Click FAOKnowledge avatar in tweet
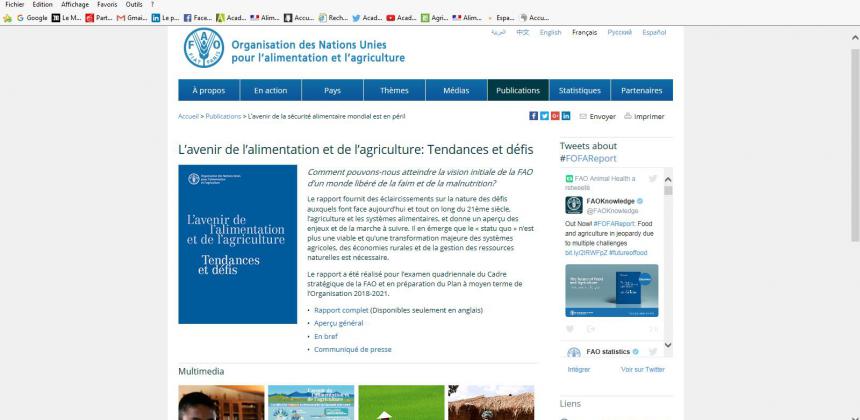The image size is (860, 420). click(574, 205)
